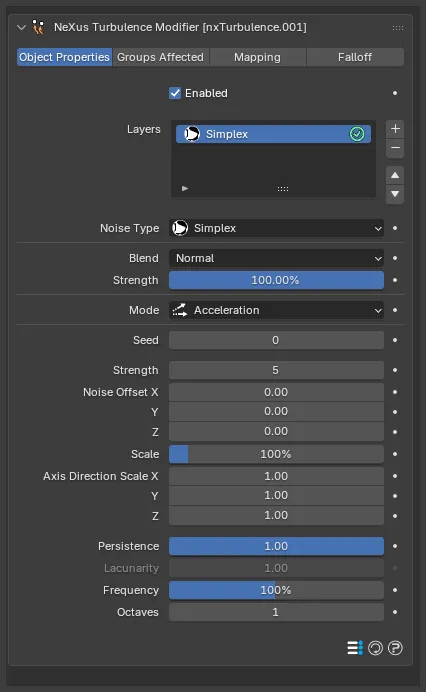This screenshot has height=692, width=426.
Task: Switch to the Groups Affected tab
Action: (160, 57)
